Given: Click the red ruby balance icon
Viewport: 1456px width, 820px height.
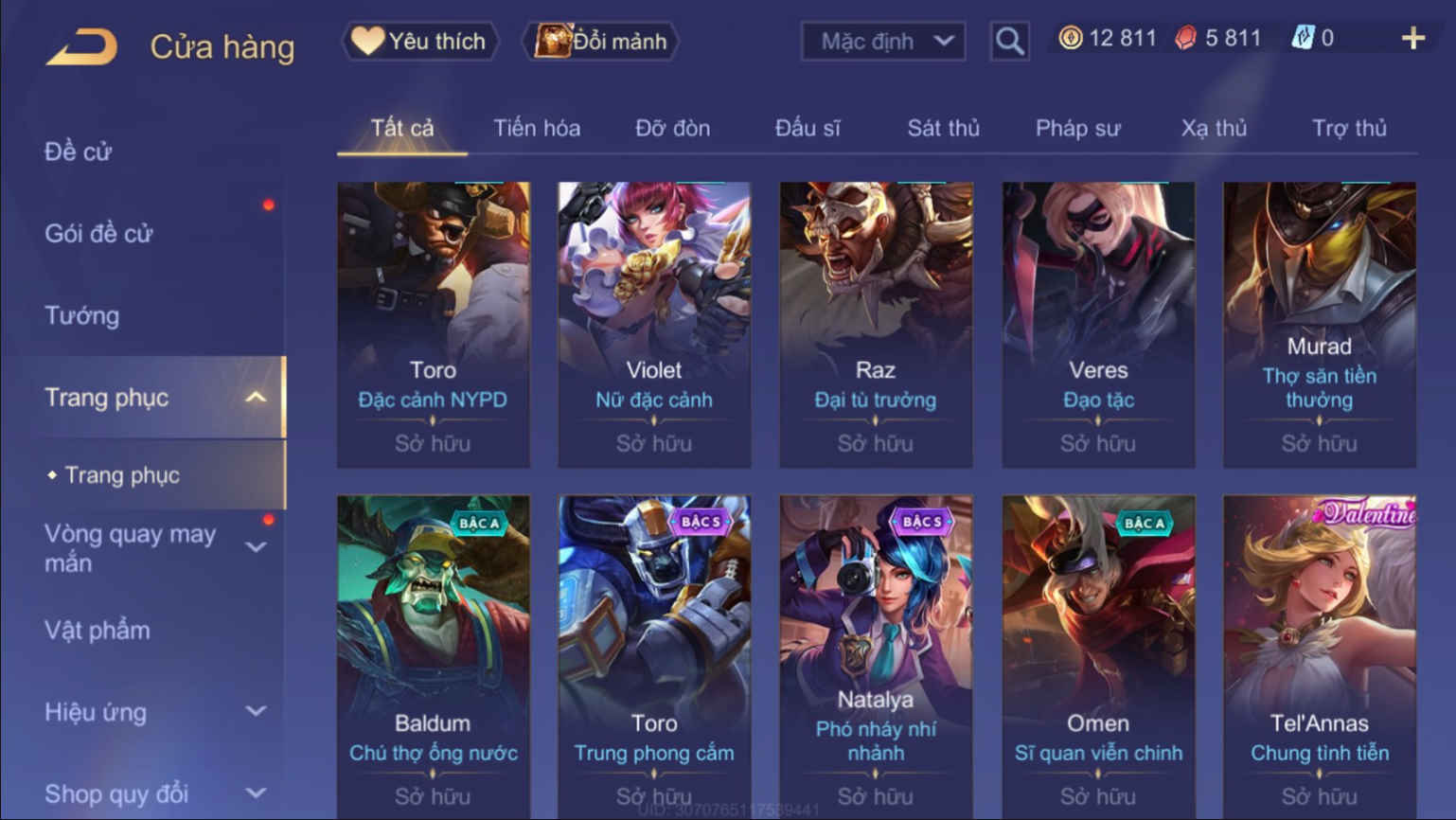Looking at the screenshot, I should tap(1185, 38).
